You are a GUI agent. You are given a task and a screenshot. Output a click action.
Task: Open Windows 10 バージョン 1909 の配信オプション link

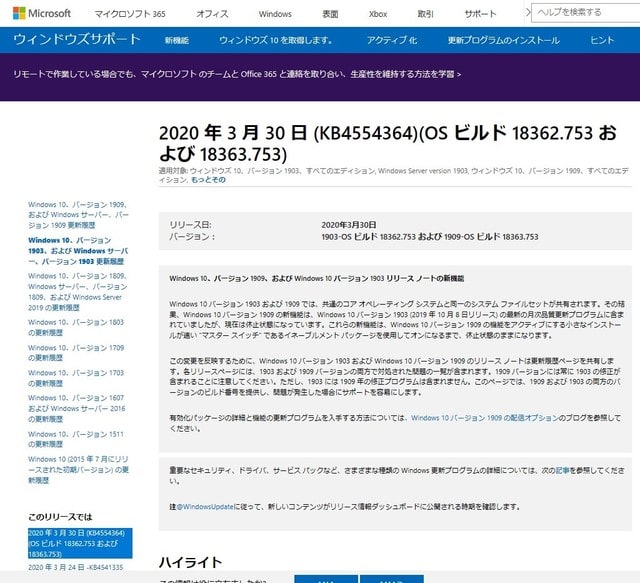[484, 418]
